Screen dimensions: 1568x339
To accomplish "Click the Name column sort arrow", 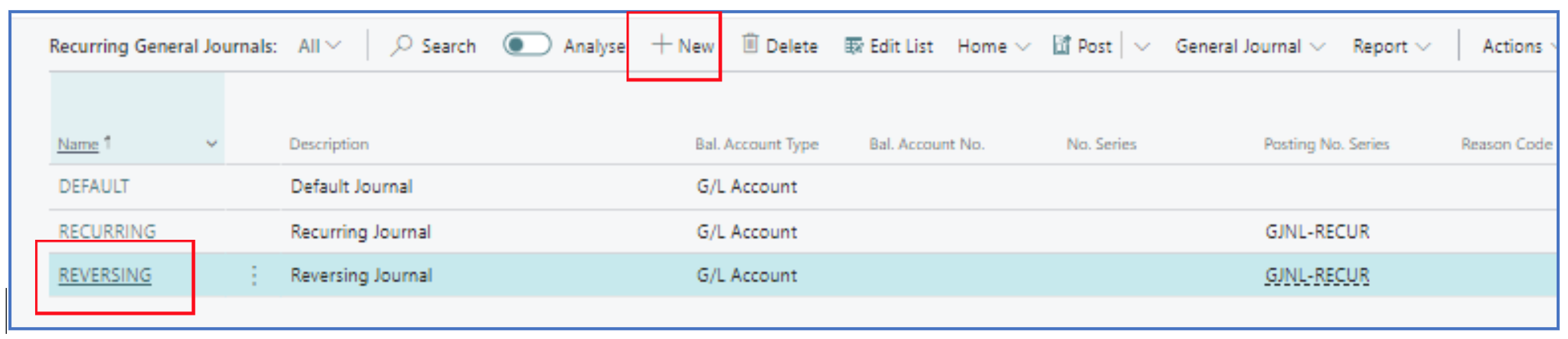I will coord(108,142).
